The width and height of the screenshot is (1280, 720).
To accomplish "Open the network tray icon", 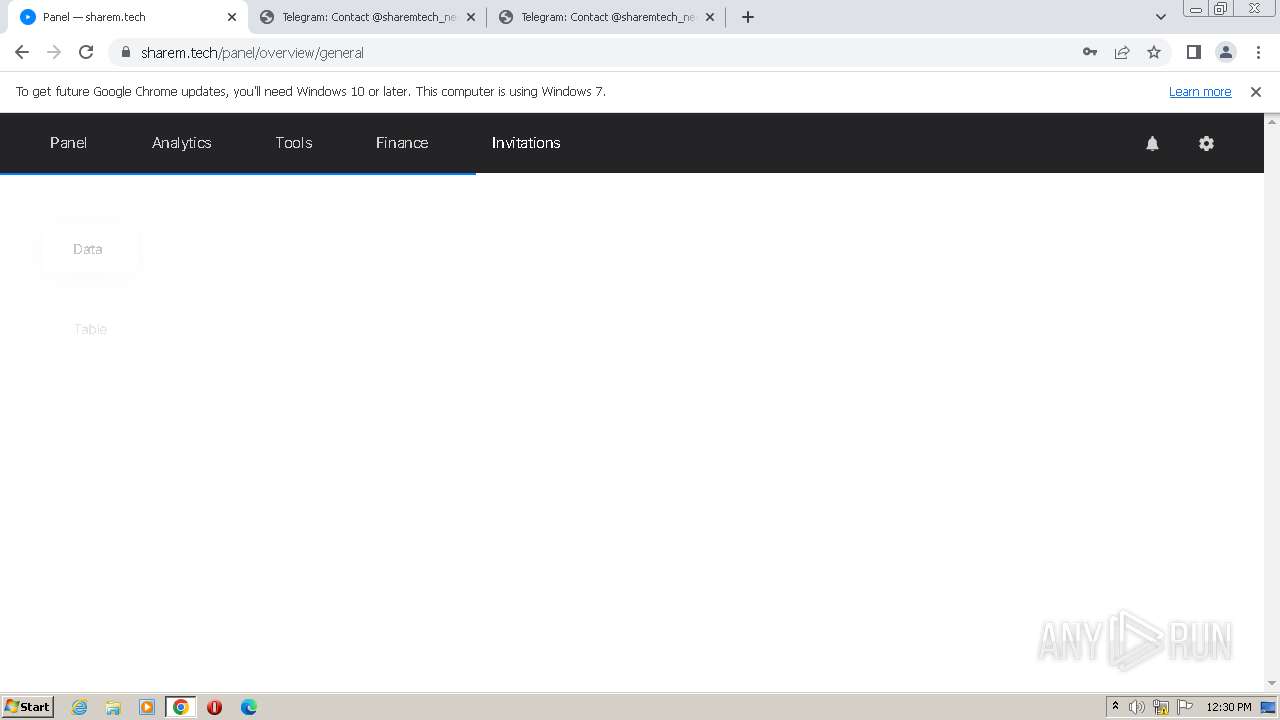I will (1161, 707).
